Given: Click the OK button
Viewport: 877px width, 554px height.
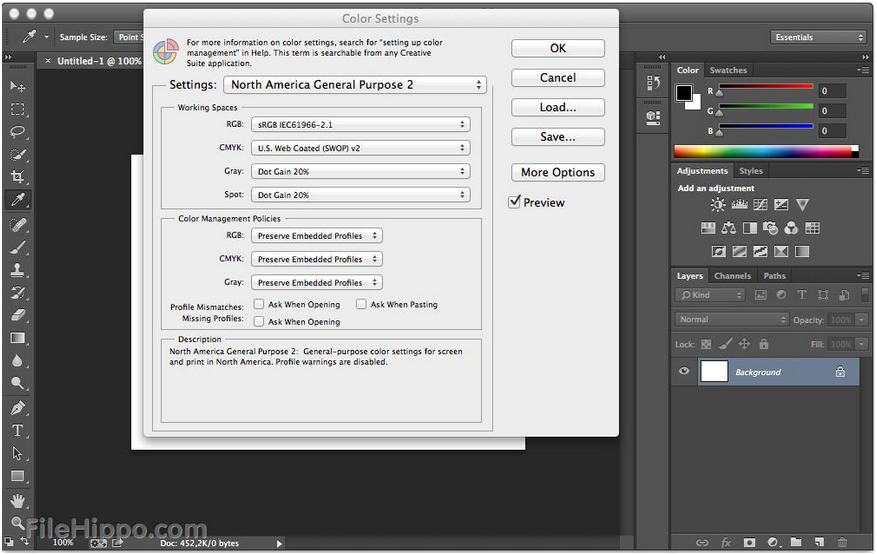Looking at the screenshot, I should [558, 48].
